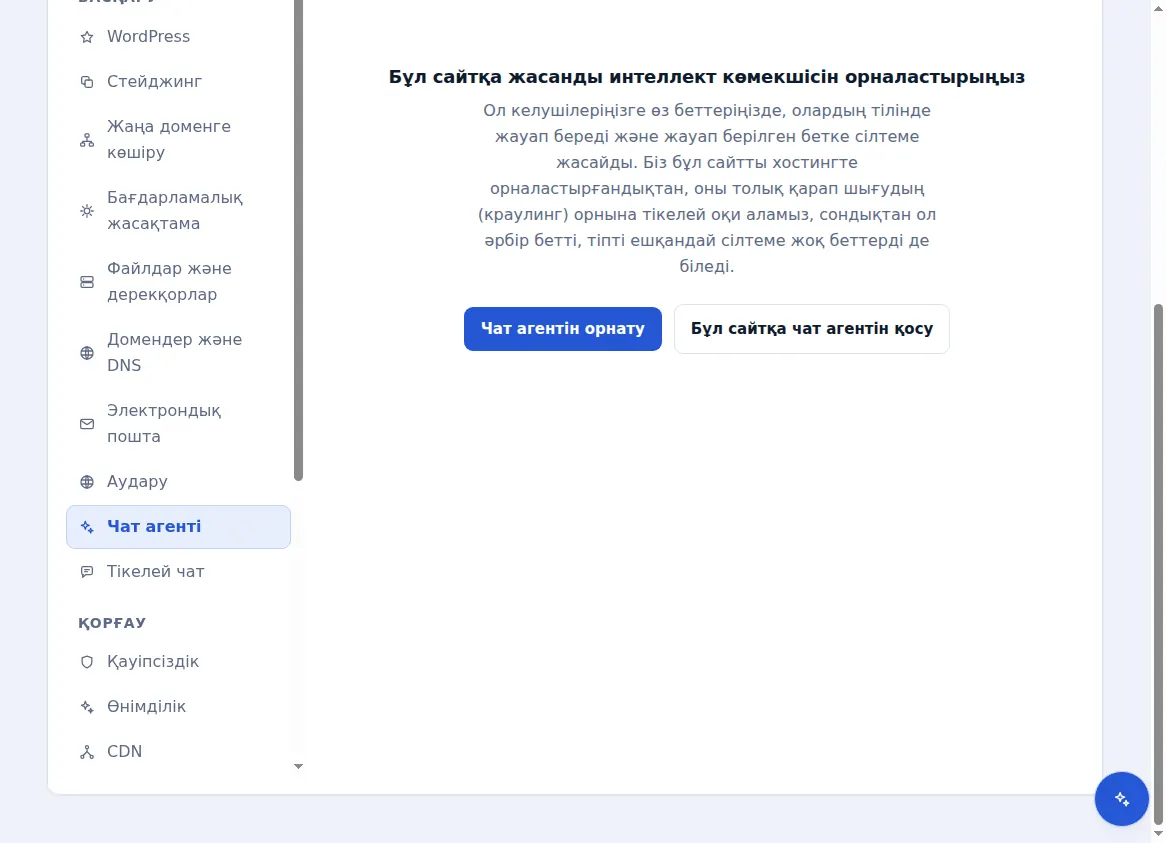The image size is (1166, 843).
Task: Click the main page vertical scrollbar thumb
Action: [x=1158, y=563]
